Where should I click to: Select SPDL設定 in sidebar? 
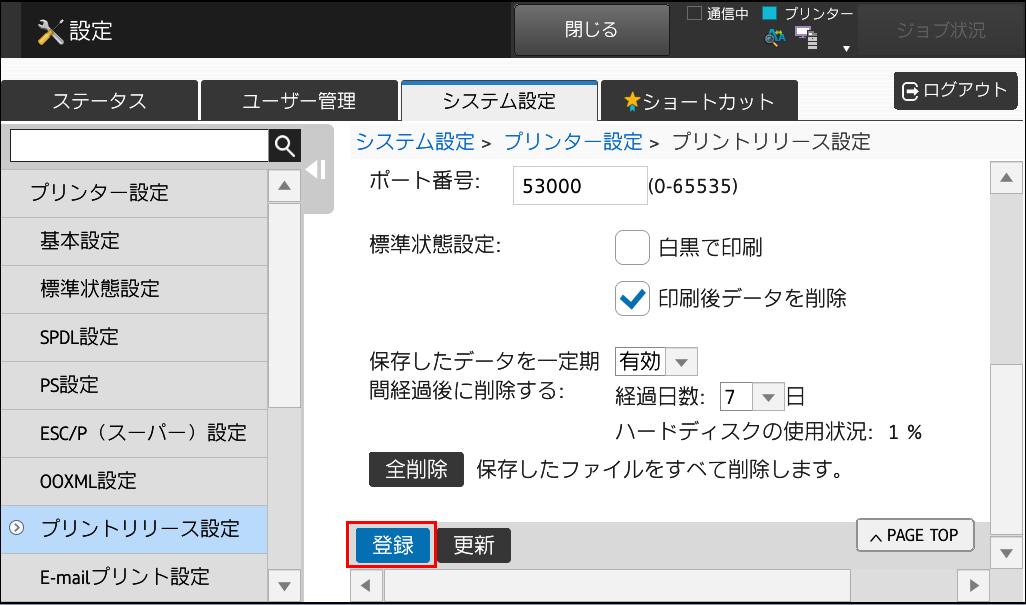coord(134,337)
